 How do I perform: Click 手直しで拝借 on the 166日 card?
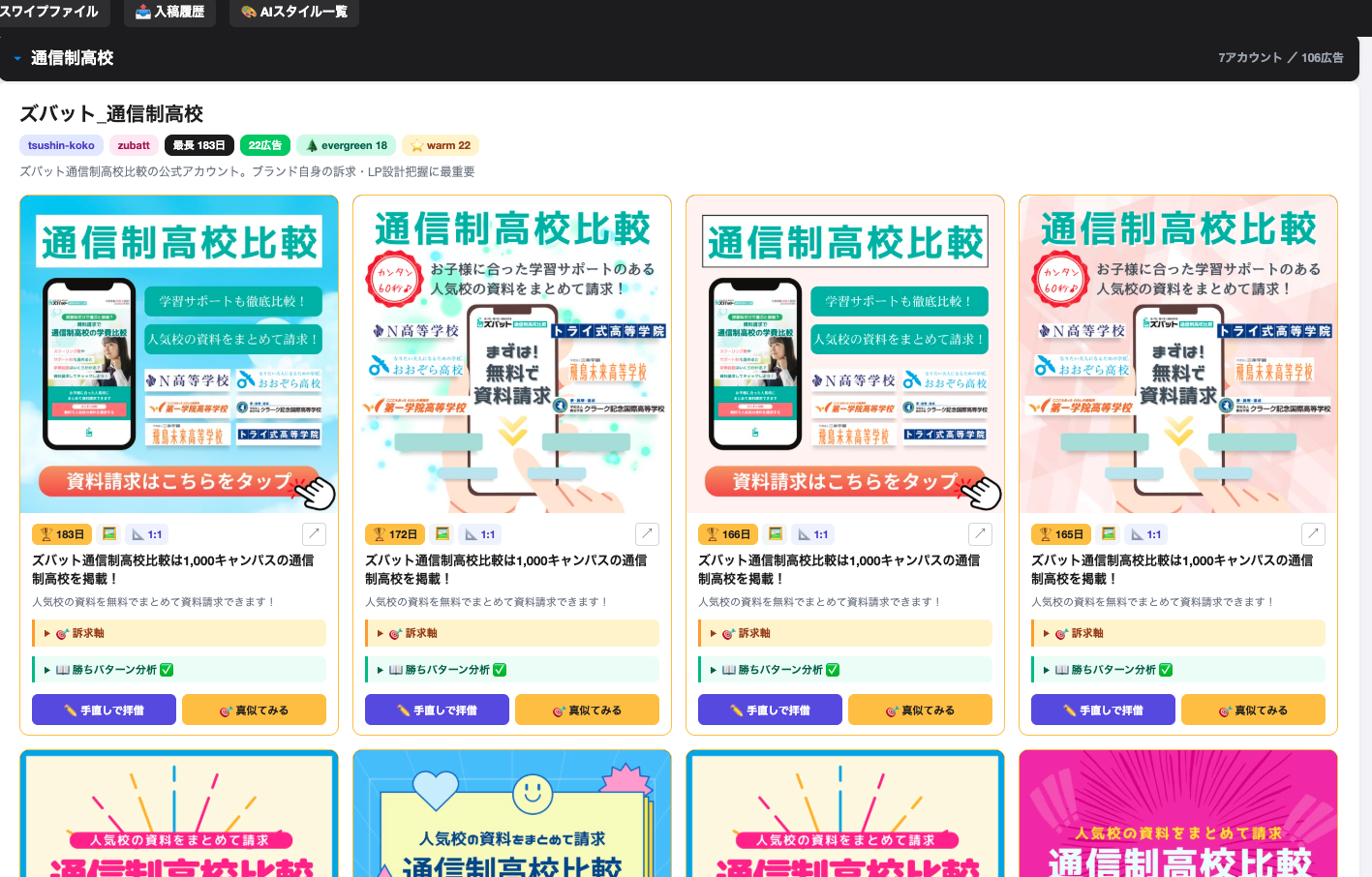(770, 710)
